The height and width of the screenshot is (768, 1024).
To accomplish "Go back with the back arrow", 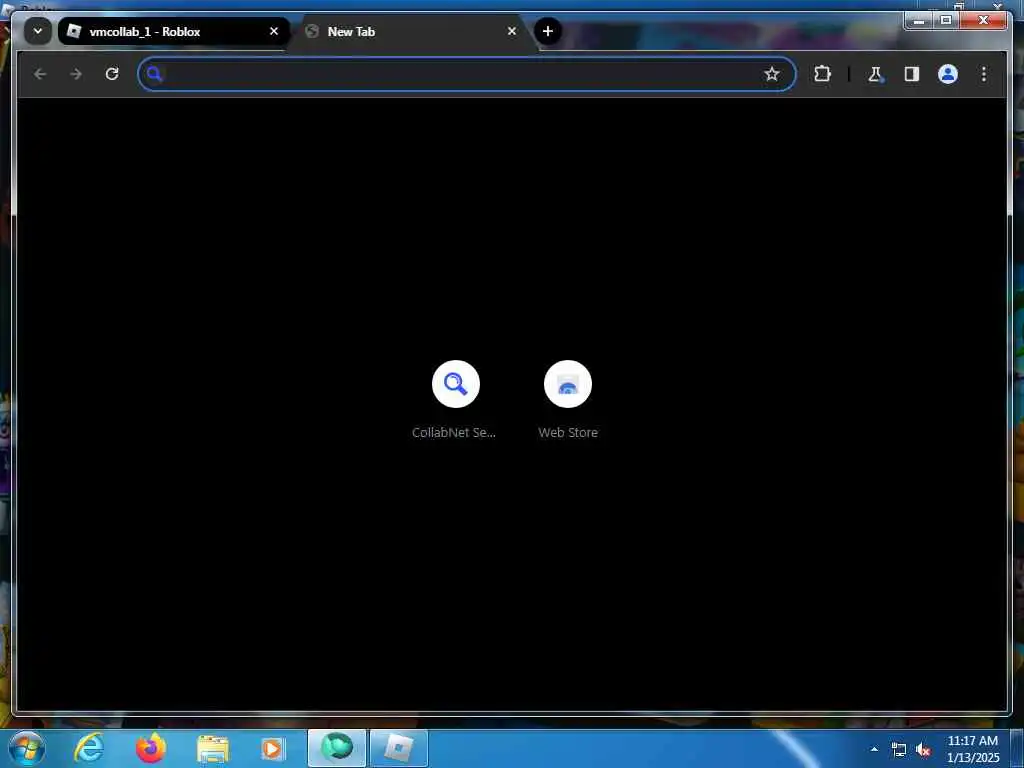I will [x=40, y=74].
